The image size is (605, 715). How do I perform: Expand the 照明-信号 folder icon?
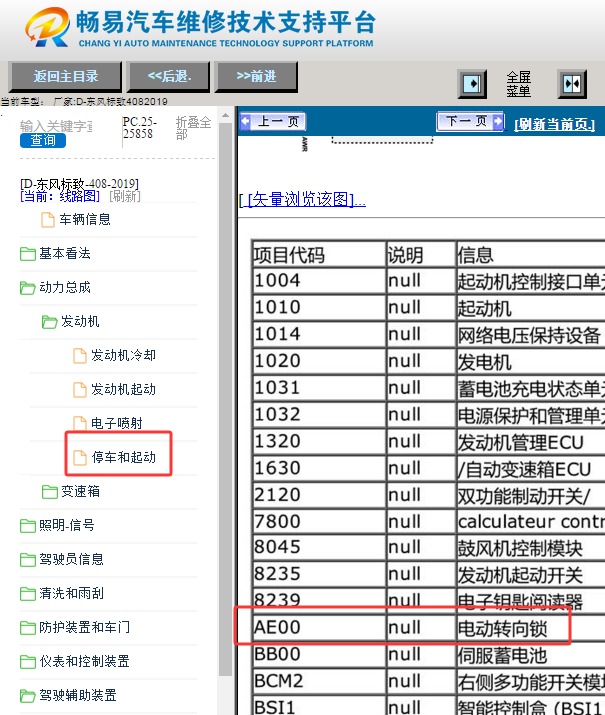click(27, 526)
